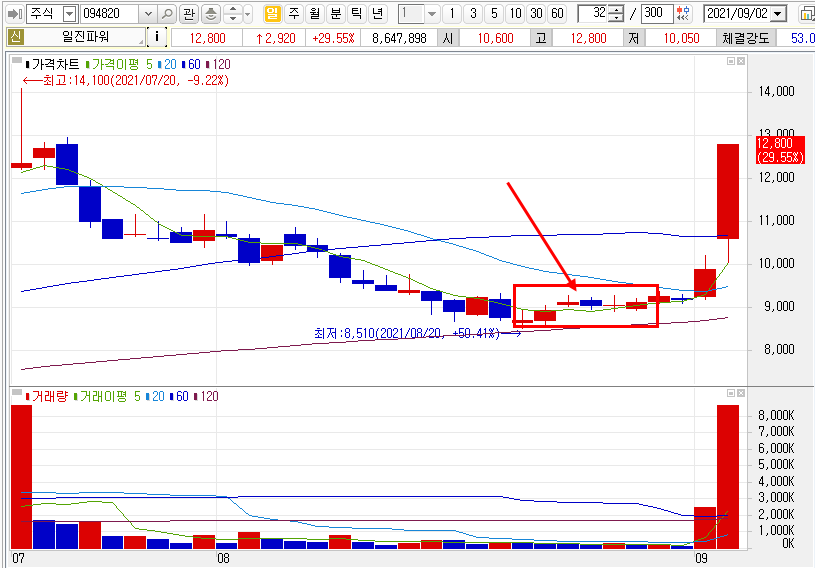Click the stock code field showing 094820
The width and height of the screenshot is (815, 568).
tap(110, 14)
